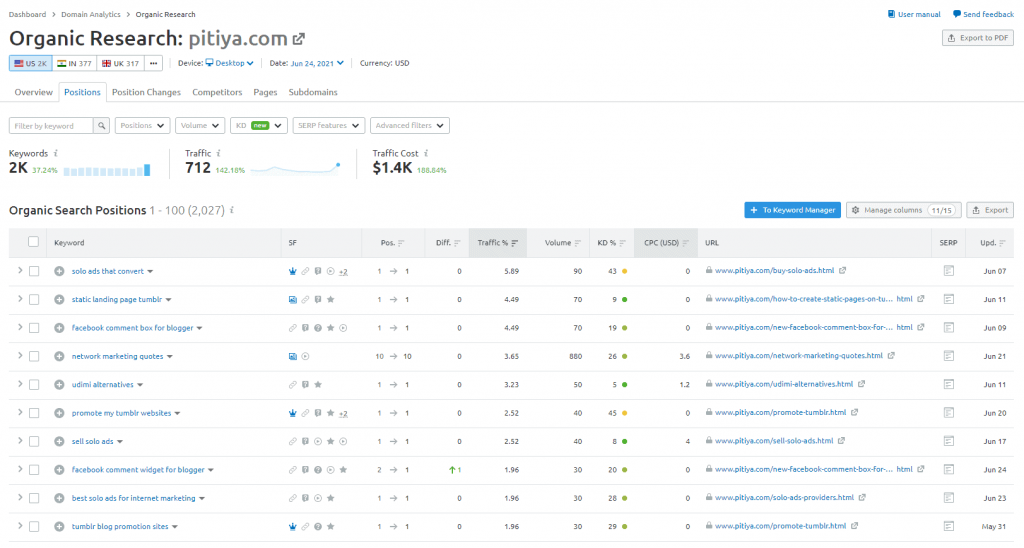Click crown SERP feature for 'solo ads that convert'

tap(293, 271)
